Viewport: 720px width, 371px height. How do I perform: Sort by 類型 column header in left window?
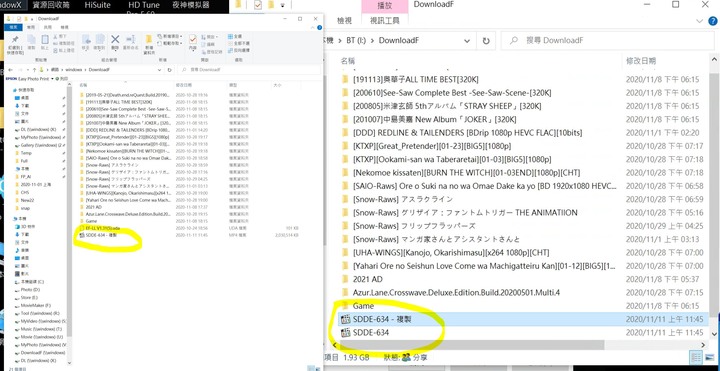(233, 85)
